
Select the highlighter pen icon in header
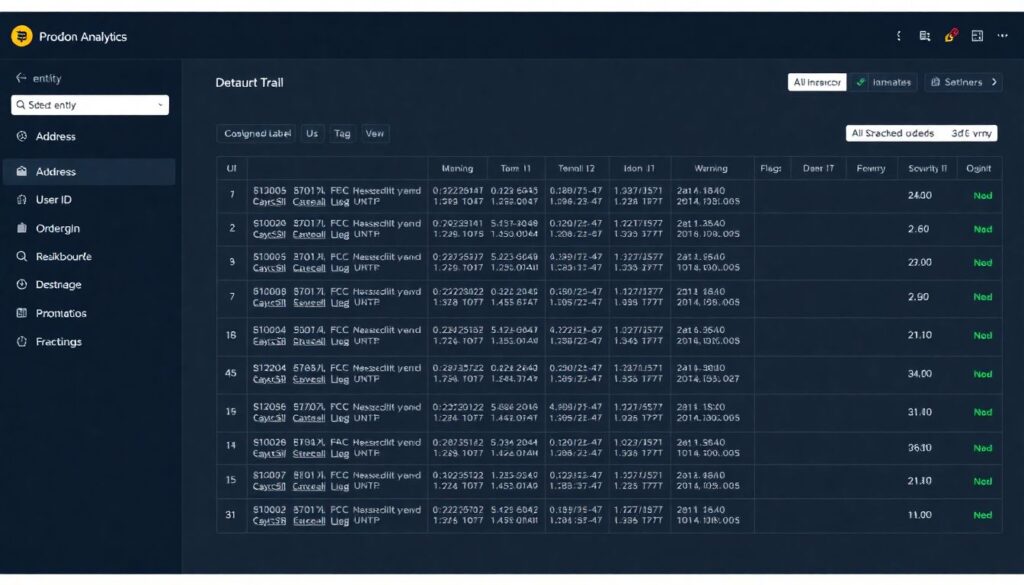tap(950, 35)
